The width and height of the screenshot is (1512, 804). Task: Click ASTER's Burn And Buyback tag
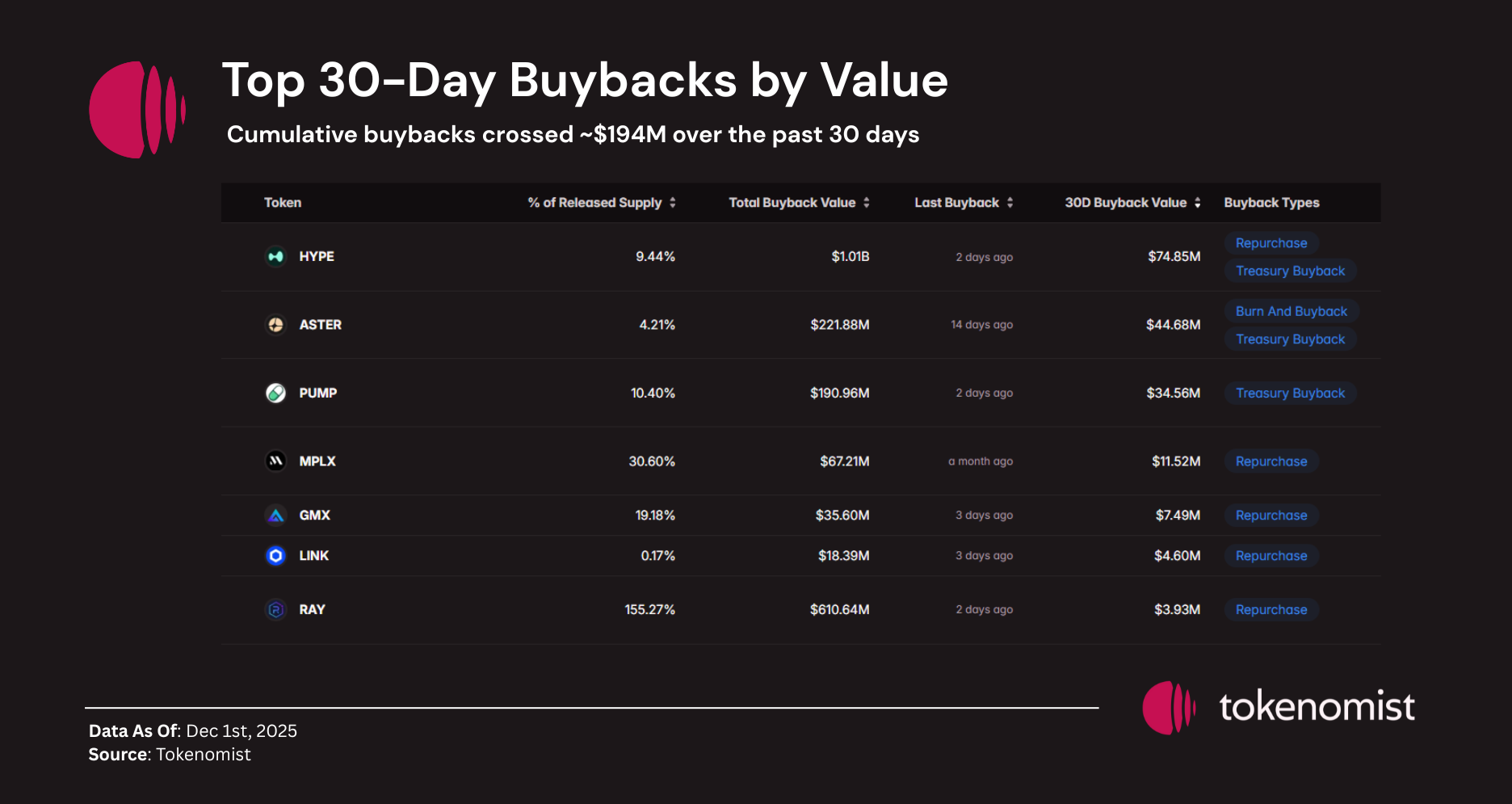tap(1291, 311)
